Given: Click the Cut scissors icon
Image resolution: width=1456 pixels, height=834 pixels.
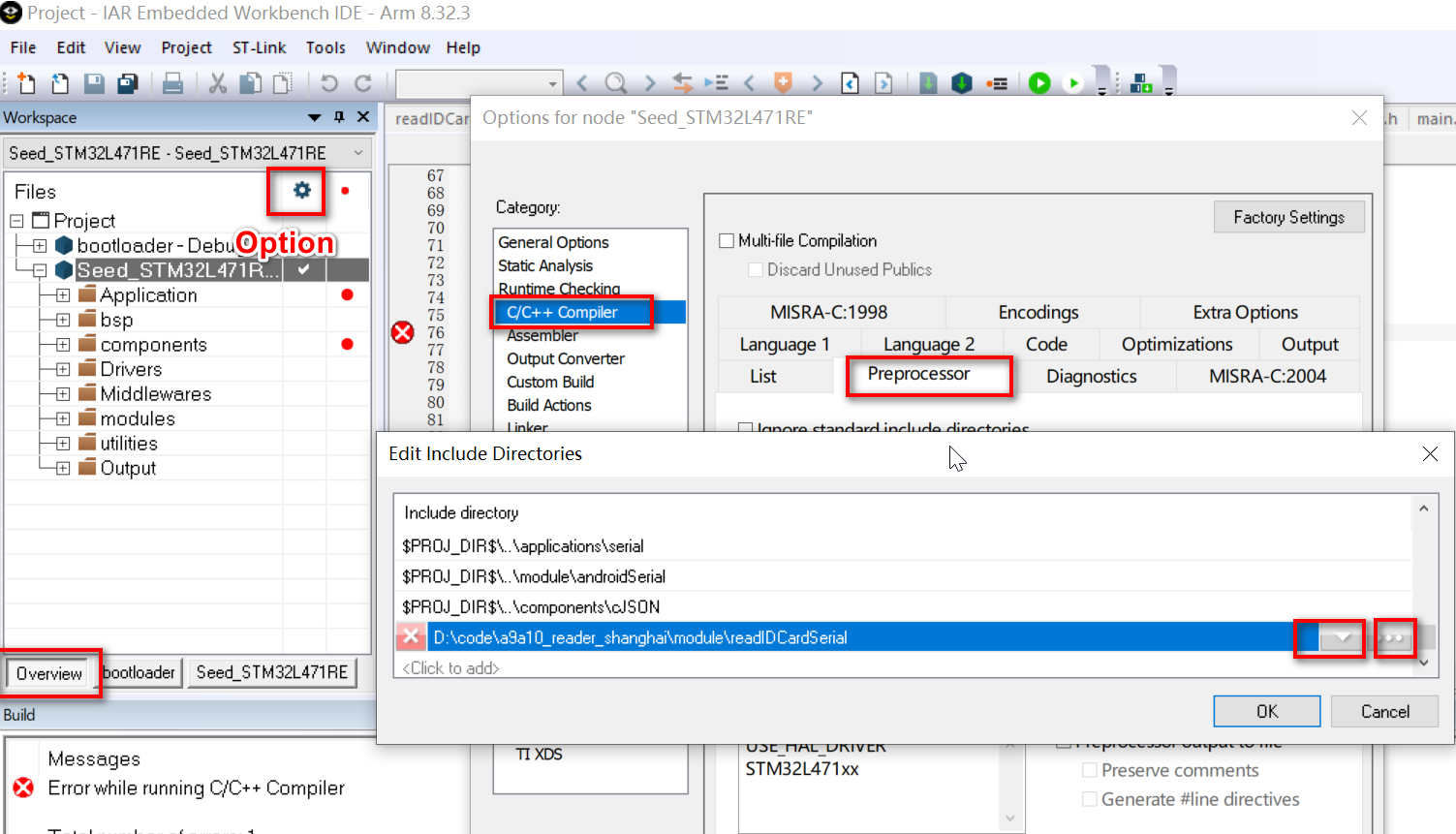Looking at the screenshot, I should [218, 83].
